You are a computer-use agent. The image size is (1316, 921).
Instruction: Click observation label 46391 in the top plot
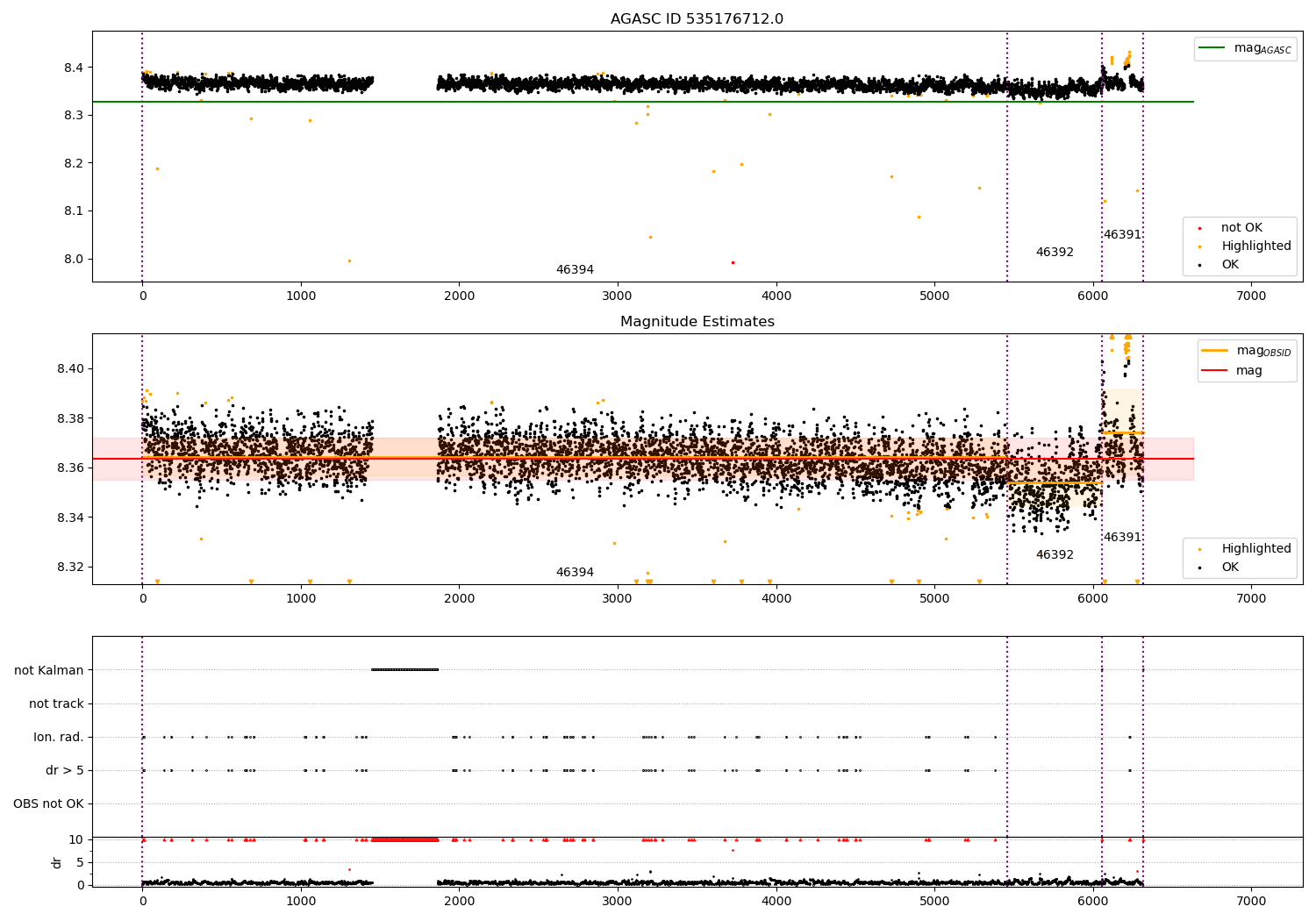point(1122,235)
